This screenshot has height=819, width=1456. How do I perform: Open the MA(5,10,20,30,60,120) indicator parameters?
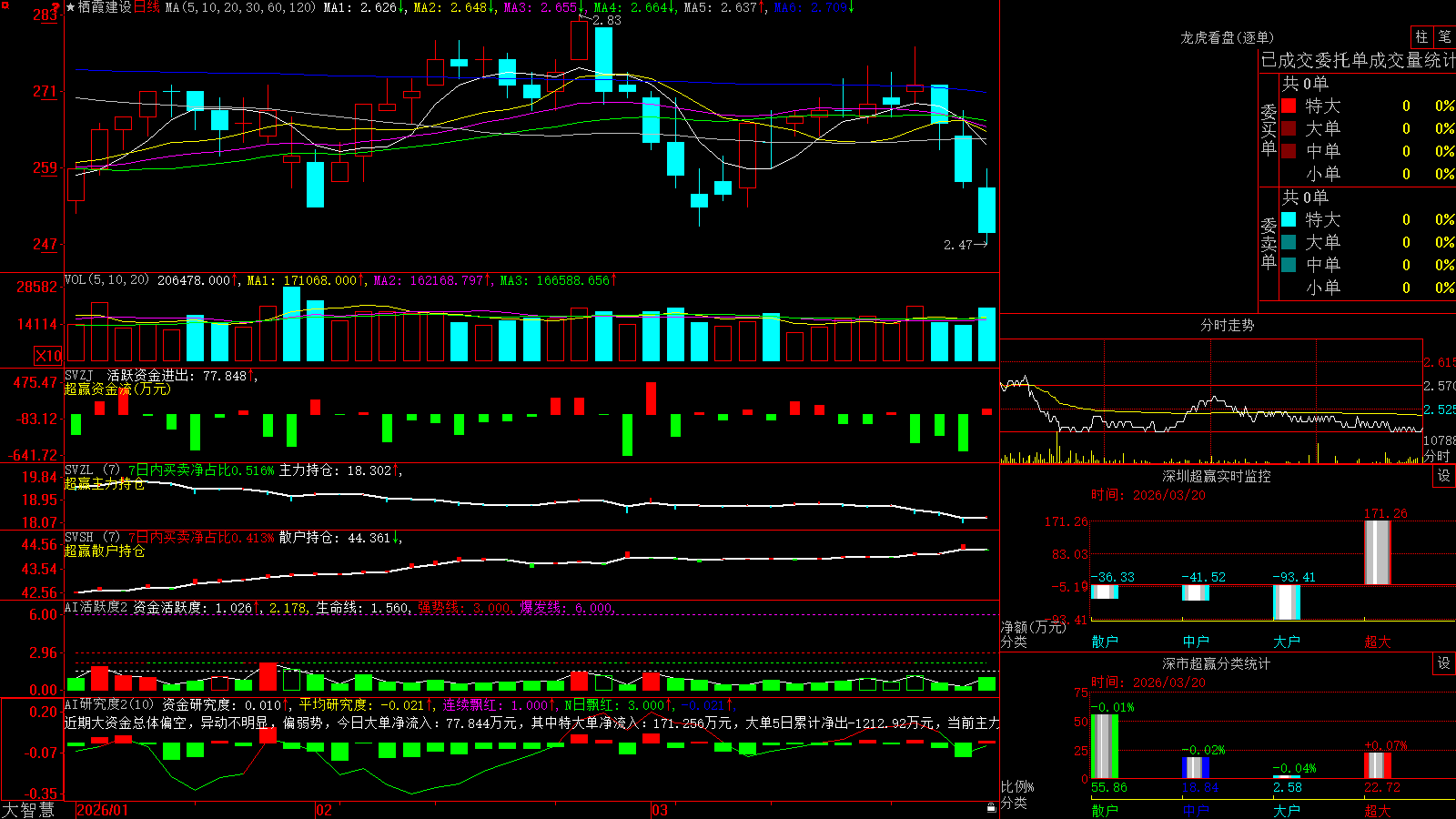(240, 7)
